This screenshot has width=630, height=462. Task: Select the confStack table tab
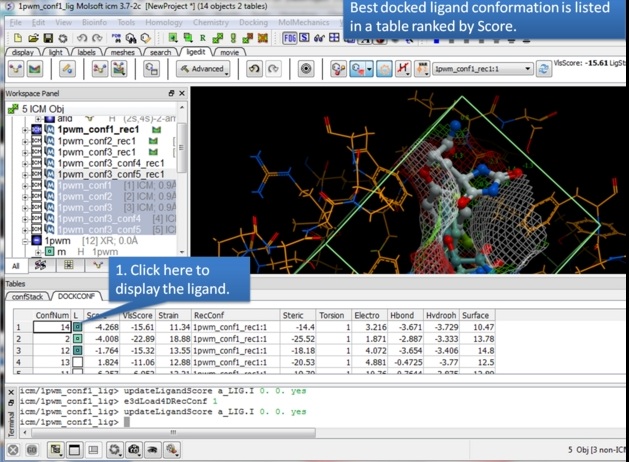(x=29, y=296)
